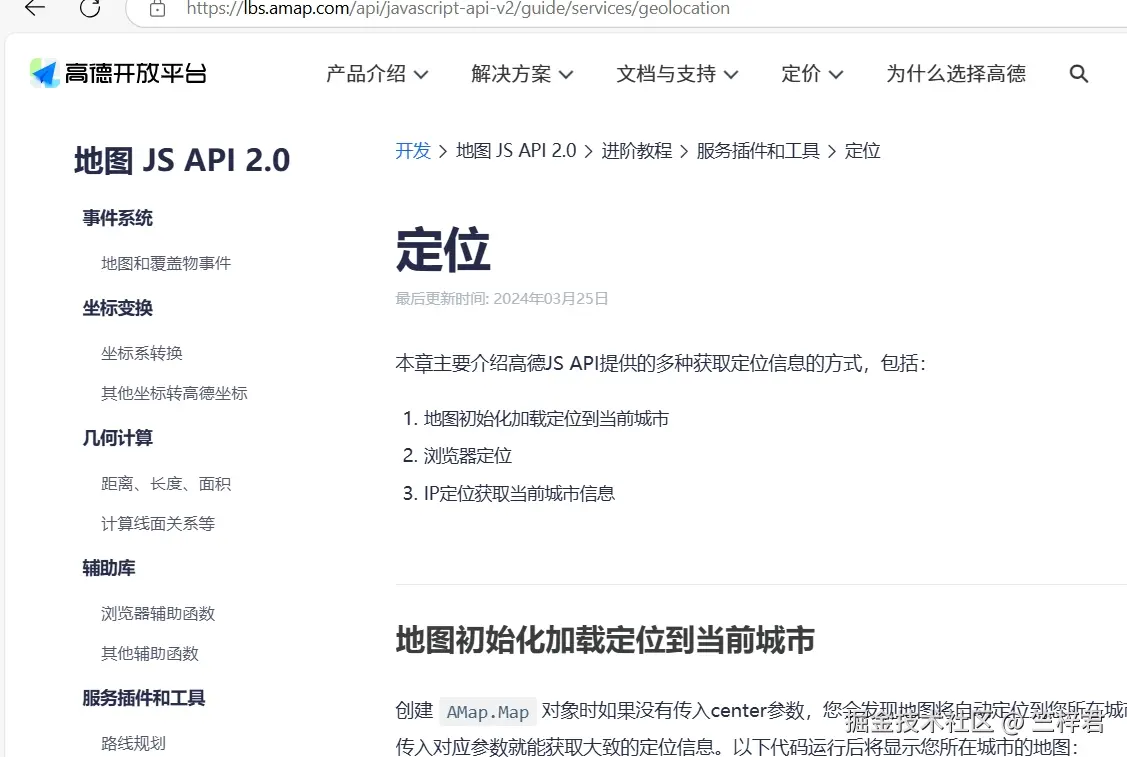Open the search magnifier icon
This screenshot has width=1127, height=757.
coord(1078,73)
